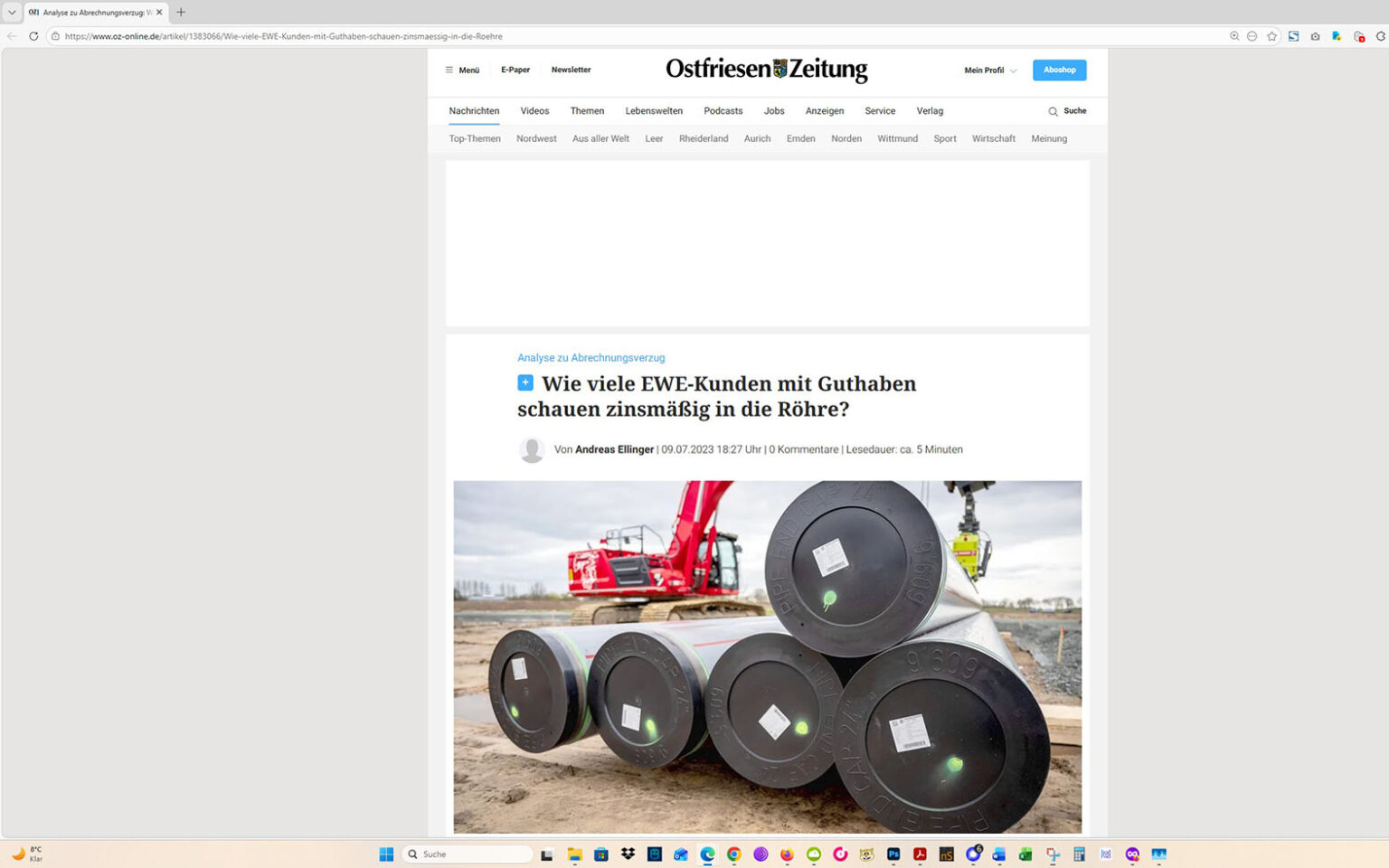Click the blue OZ+ plus icon before headline
The height and width of the screenshot is (868, 1389).
point(525,382)
